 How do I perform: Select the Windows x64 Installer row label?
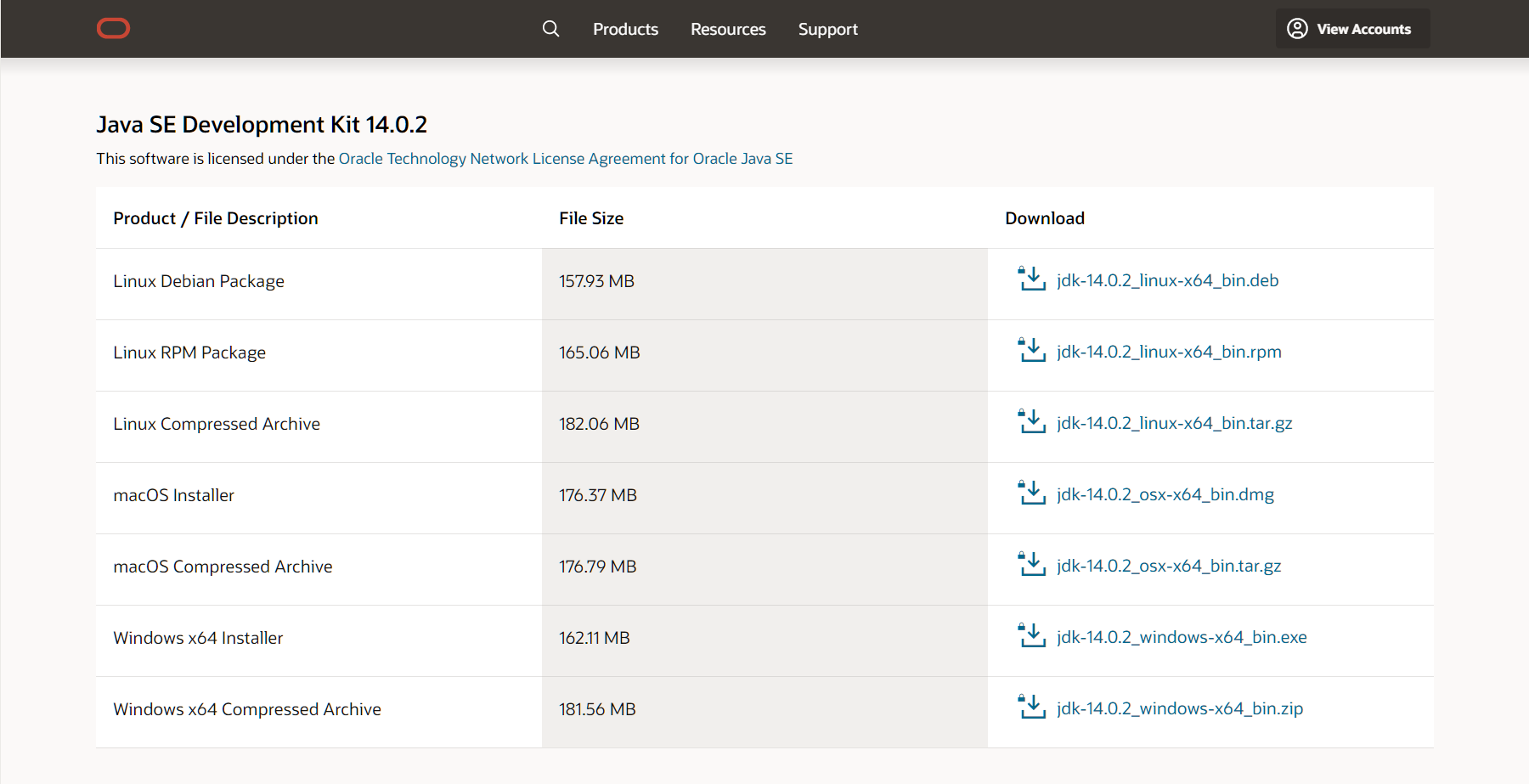pos(198,638)
